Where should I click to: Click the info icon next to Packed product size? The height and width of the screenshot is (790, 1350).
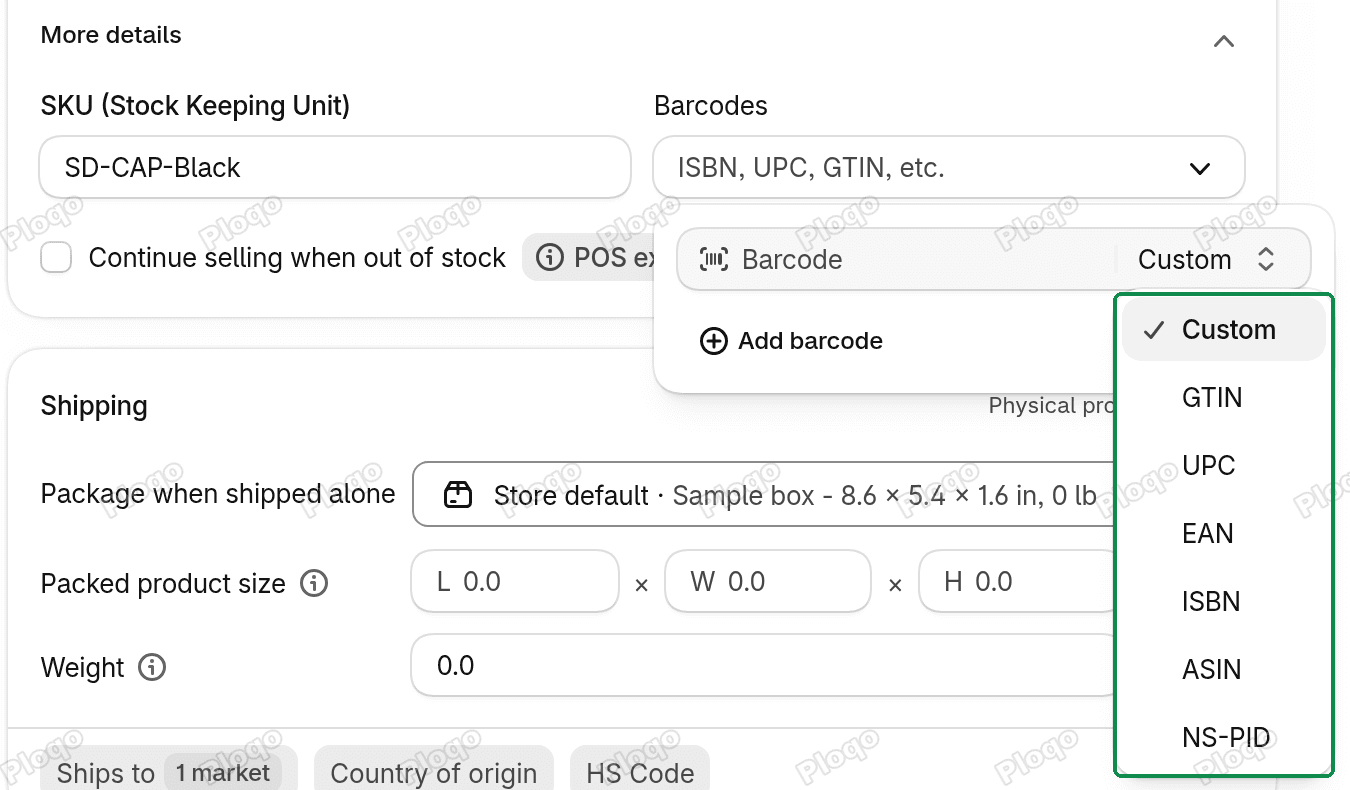click(314, 583)
